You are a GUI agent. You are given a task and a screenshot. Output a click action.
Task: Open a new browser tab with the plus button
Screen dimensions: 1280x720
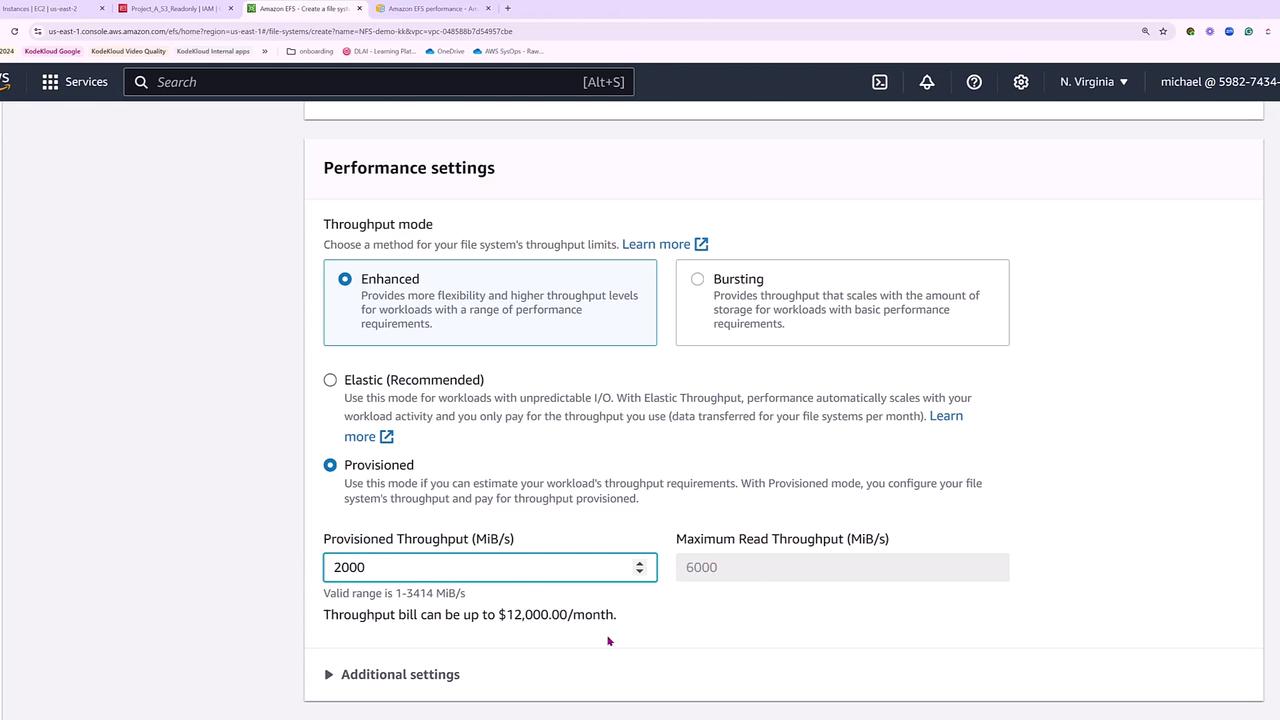click(507, 8)
